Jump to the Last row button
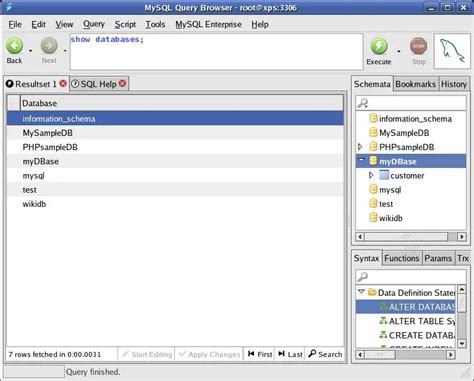Screen dimensions: 474x381 [x=290, y=354]
